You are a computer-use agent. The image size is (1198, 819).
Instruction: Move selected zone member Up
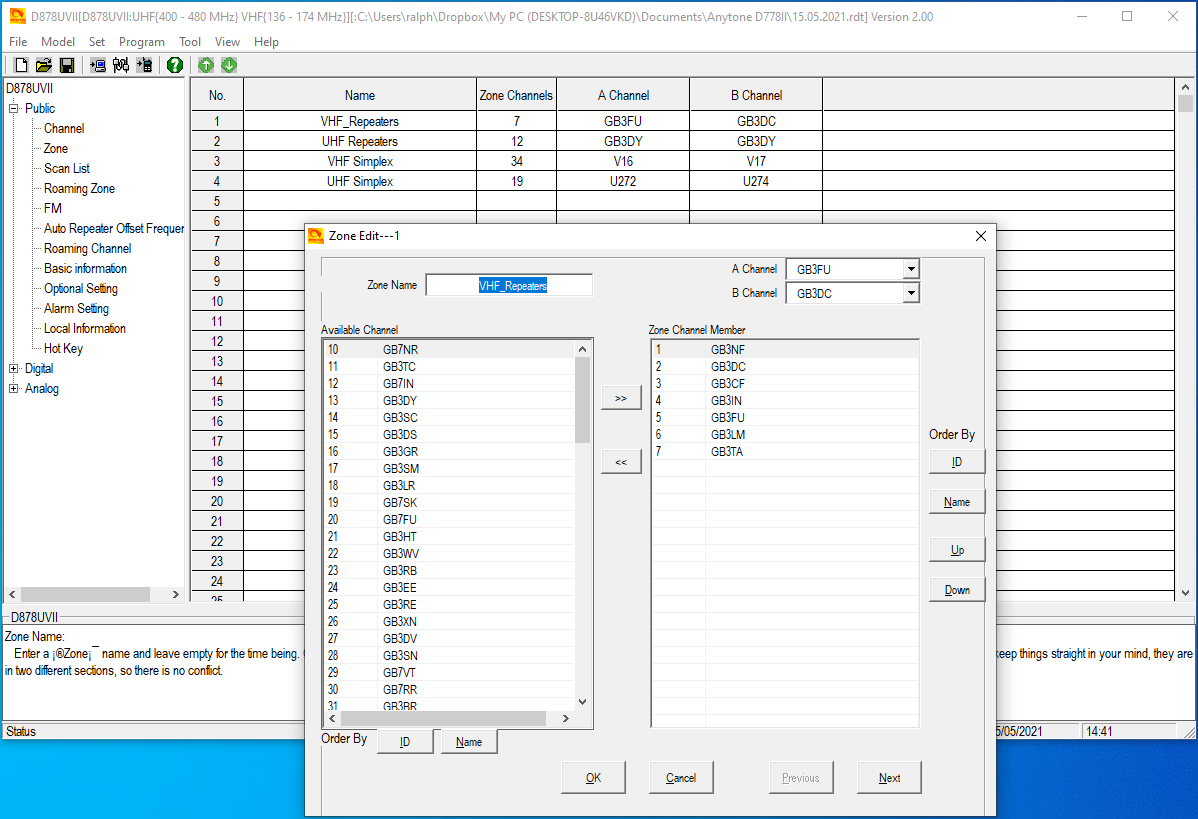(956, 549)
